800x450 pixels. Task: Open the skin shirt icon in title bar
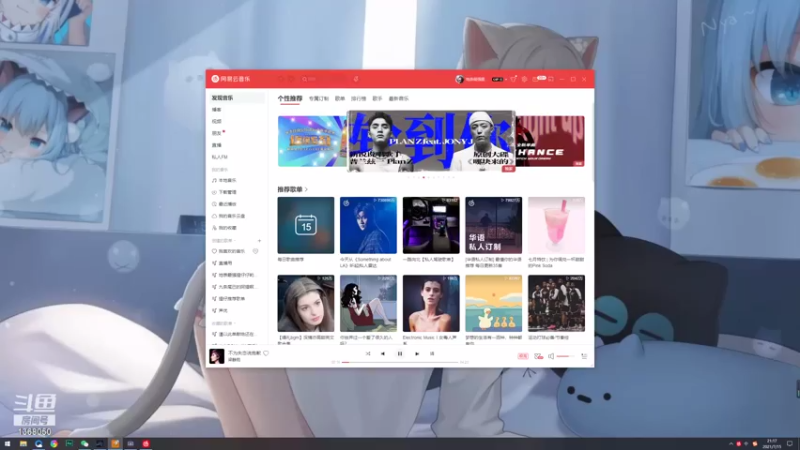(513, 79)
